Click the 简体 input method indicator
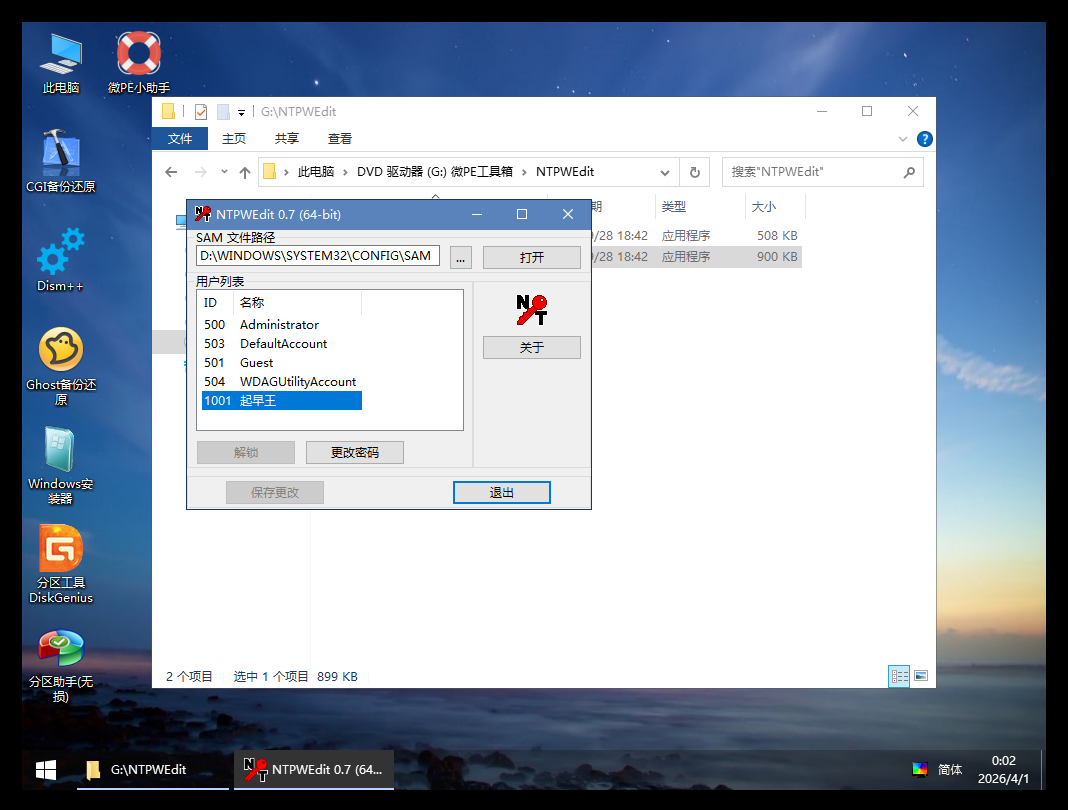Image resolution: width=1068 pixels, height=810 pixels. click(949, 769)
